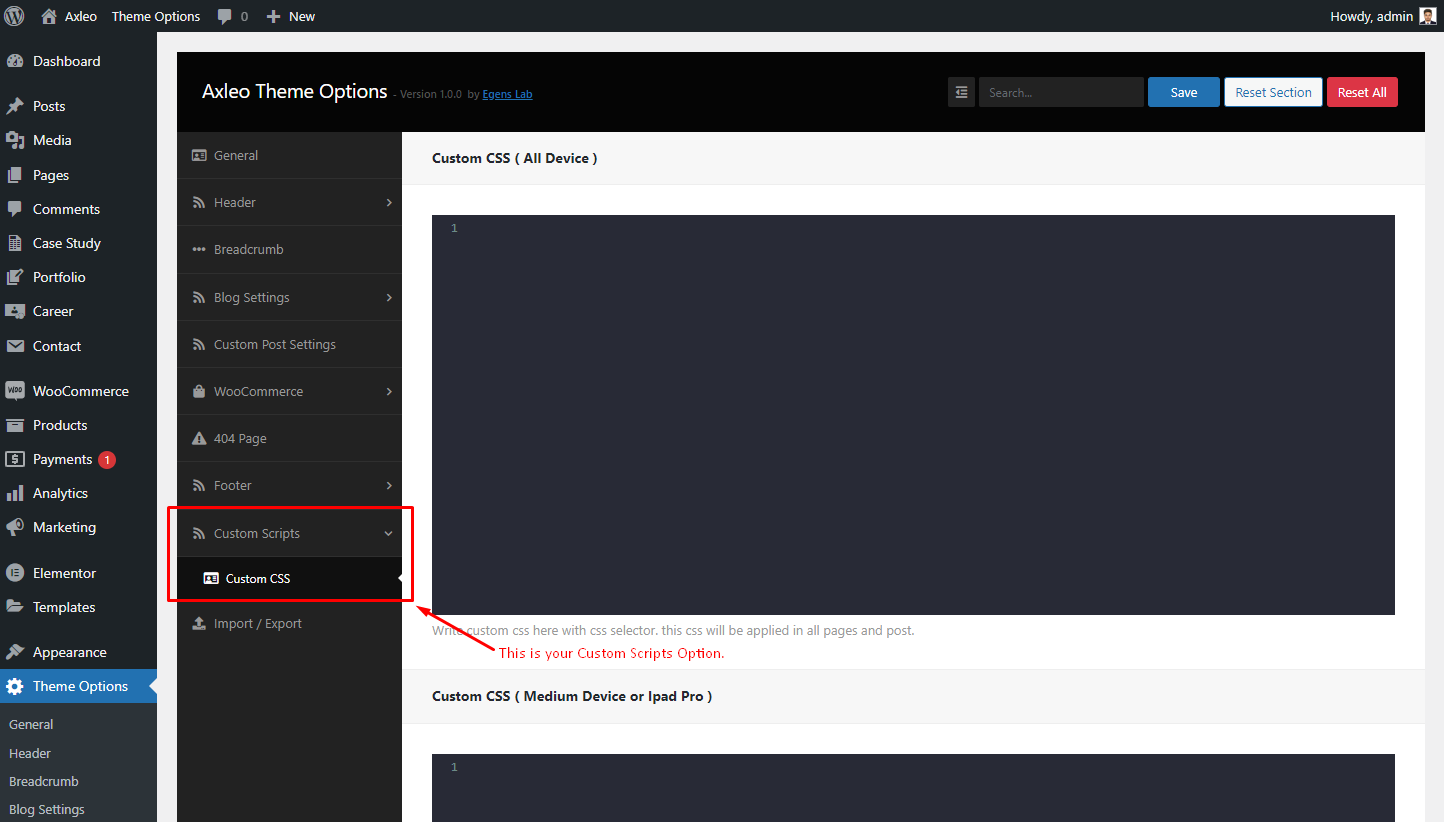Click the Theme Options gear icon
The image size is (1444, 822).
click(15, 686)
